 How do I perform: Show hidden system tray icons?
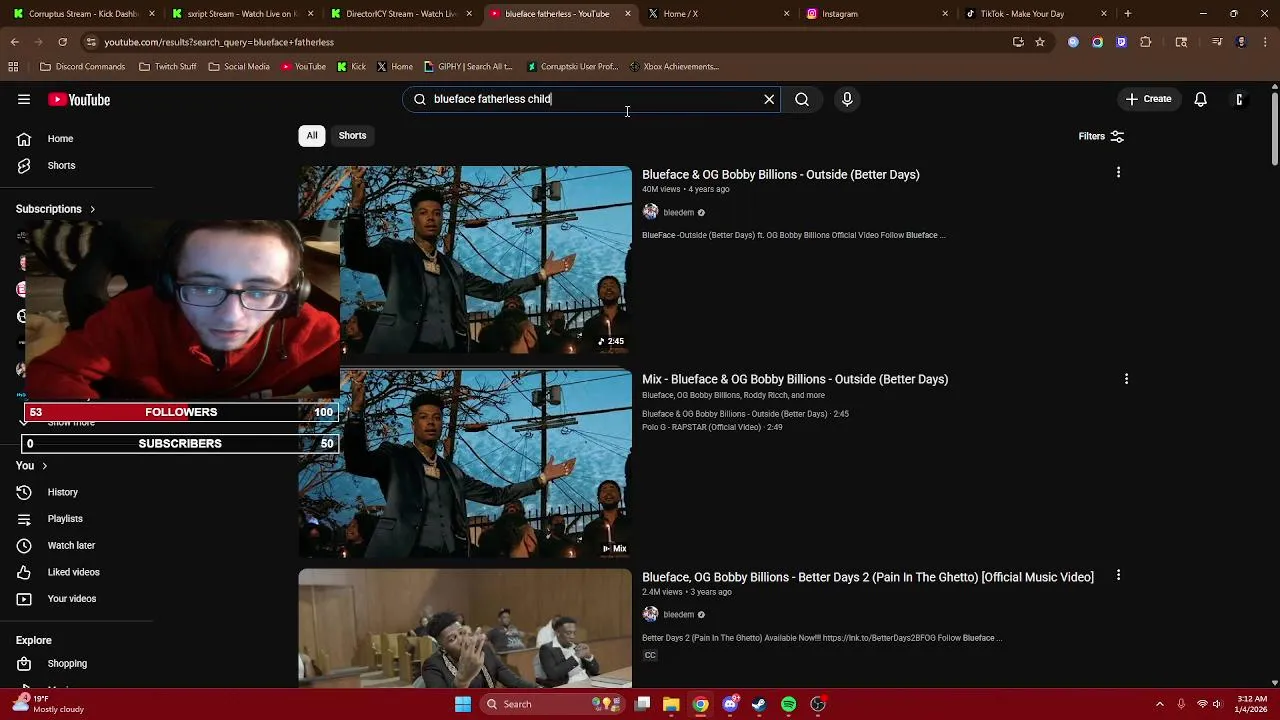pyautogui.click(x=1159, y=704)
